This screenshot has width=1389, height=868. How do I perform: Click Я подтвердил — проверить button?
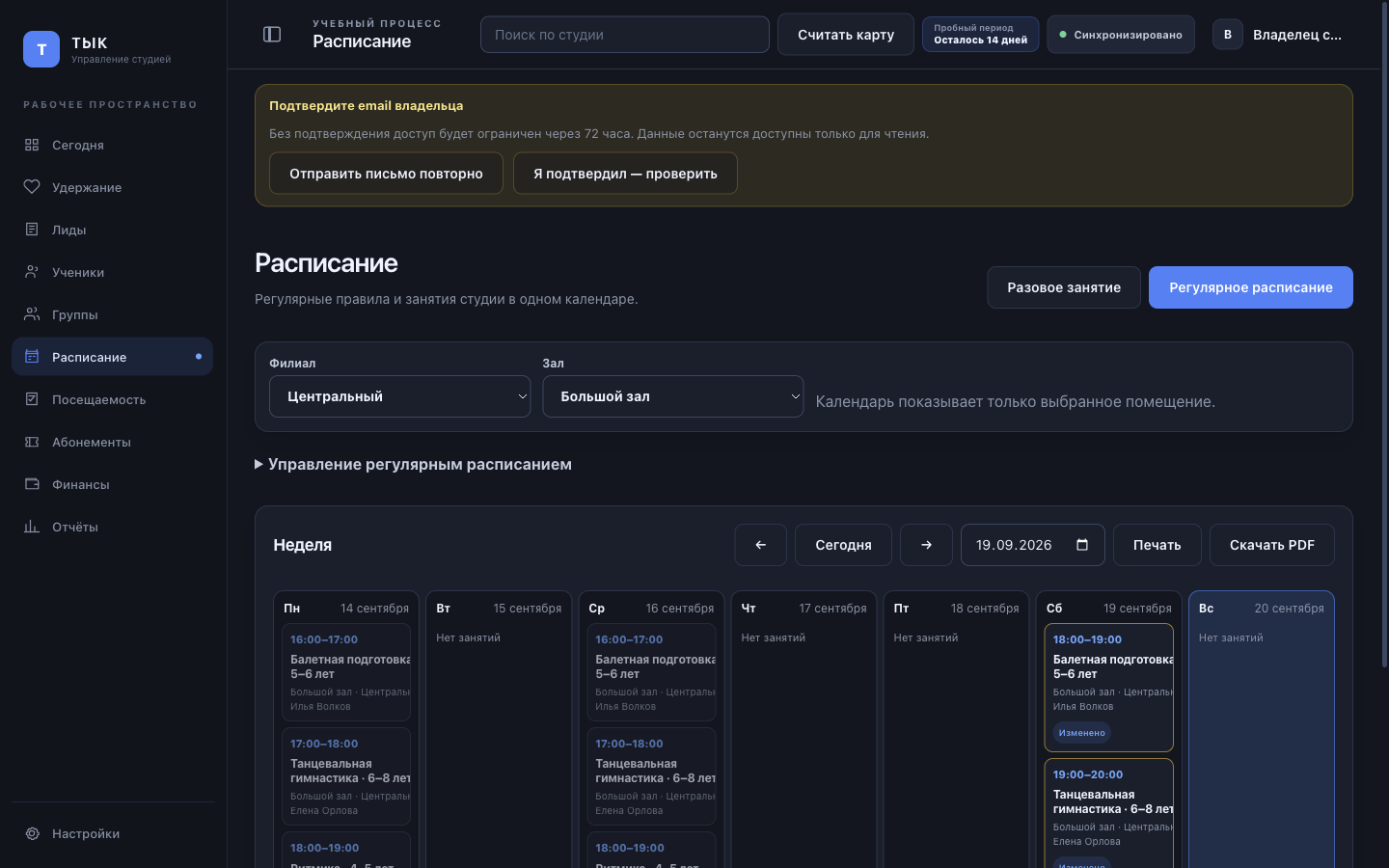(x=625, y=174)
